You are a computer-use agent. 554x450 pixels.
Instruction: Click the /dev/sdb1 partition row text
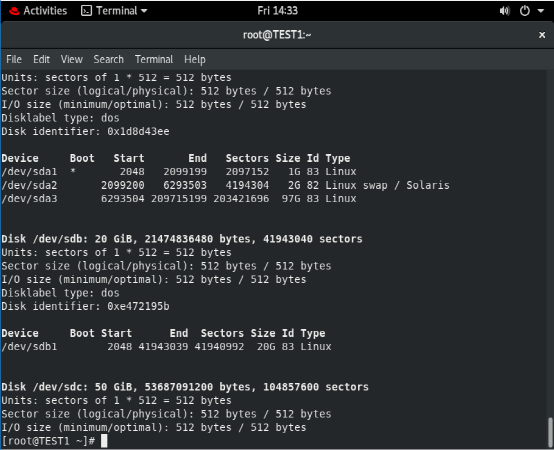pos(166,347)
